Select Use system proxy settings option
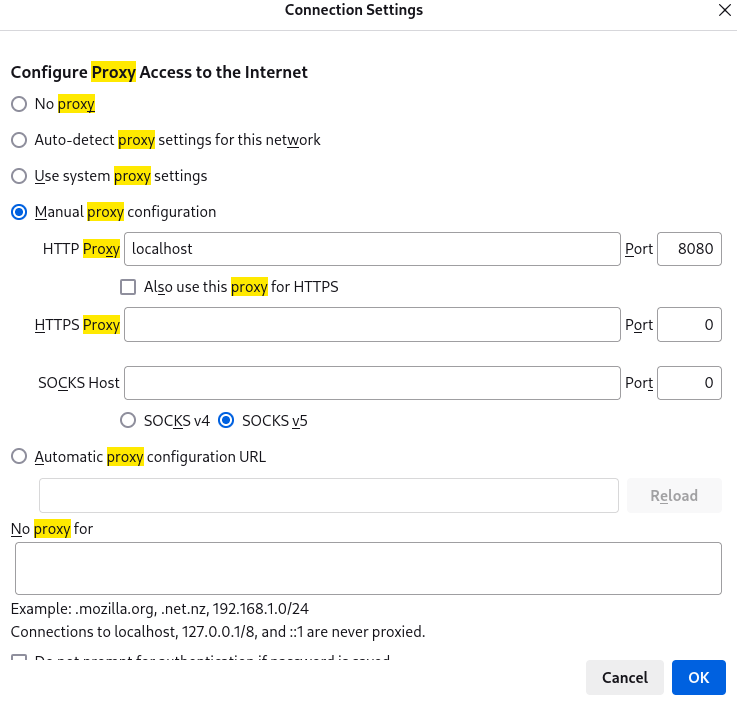737x702 pixels. [19, 176]
